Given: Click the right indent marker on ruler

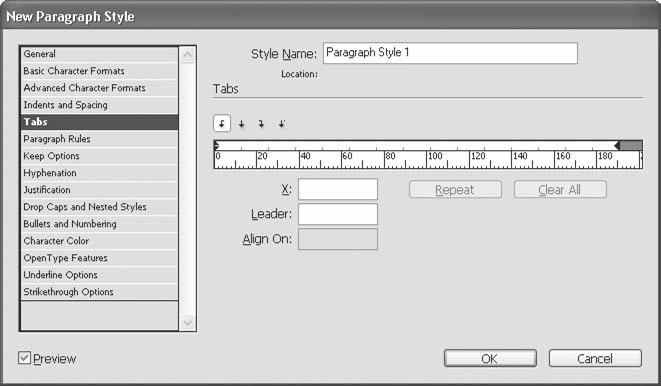Looking at the screenshot, I should tap(617, 146).
